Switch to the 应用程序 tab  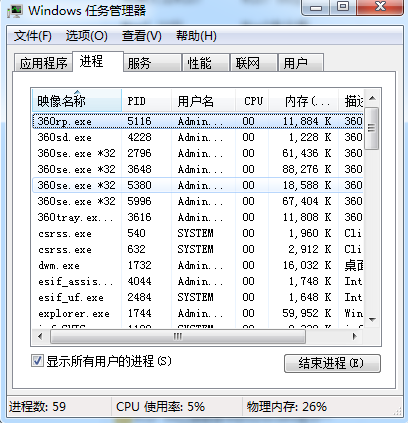(x=43, y=62)
